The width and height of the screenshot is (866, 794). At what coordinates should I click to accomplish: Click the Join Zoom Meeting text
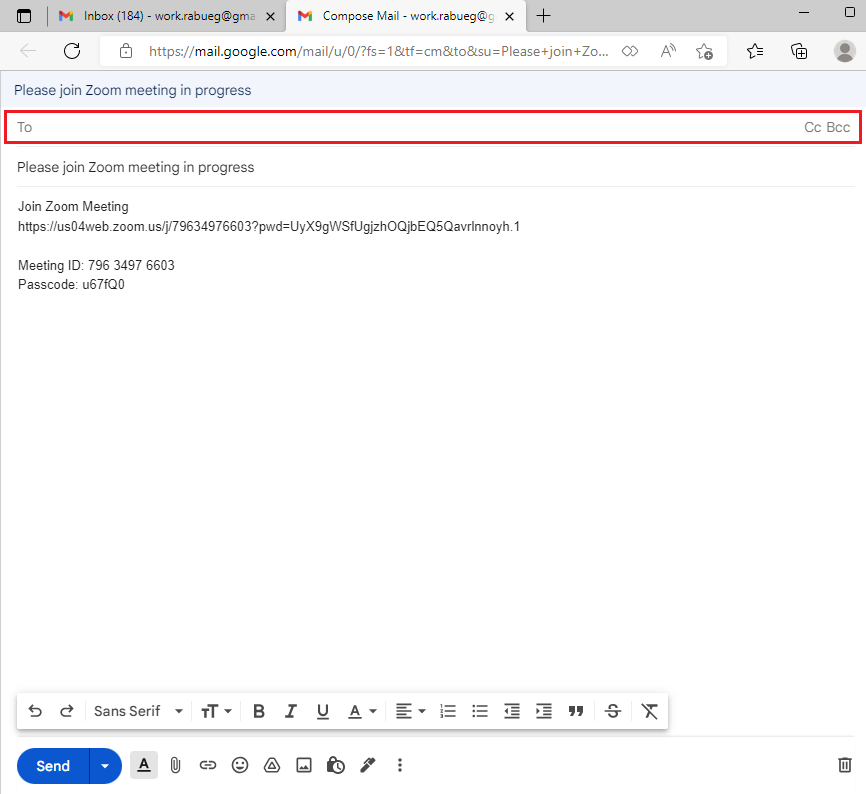point(73,207)
